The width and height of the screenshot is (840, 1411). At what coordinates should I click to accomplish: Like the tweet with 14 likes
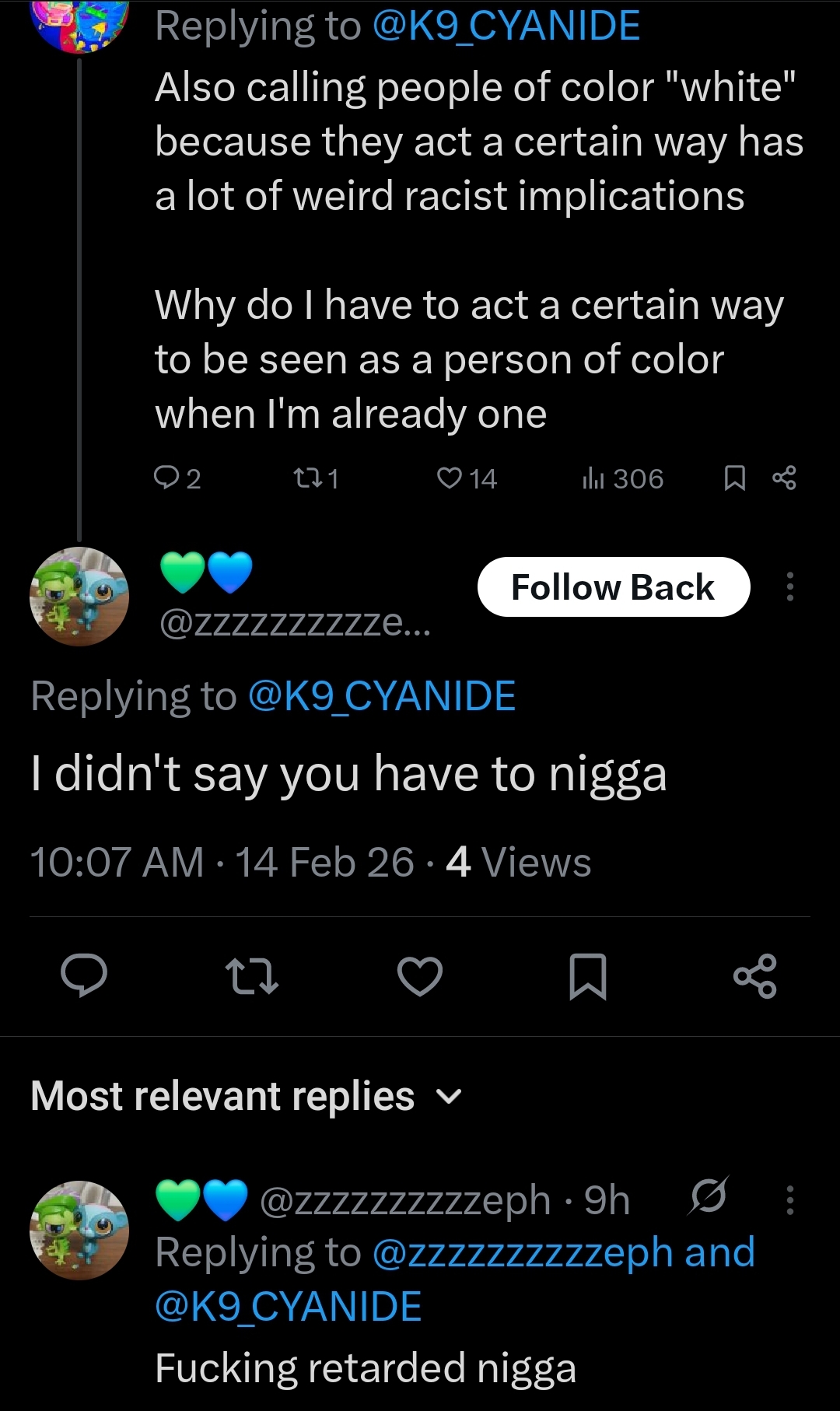[x=450, y=478]
